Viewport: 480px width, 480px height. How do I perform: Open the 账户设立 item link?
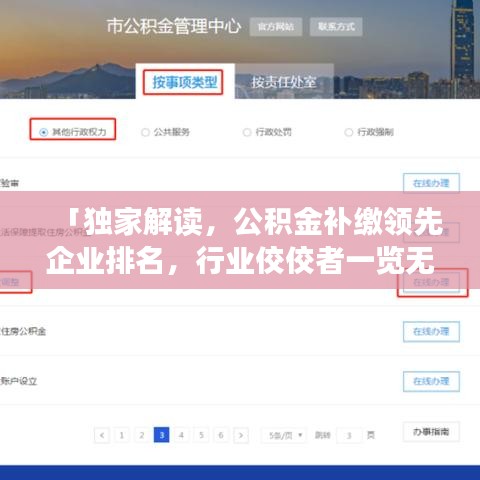(x=19, y=381)
